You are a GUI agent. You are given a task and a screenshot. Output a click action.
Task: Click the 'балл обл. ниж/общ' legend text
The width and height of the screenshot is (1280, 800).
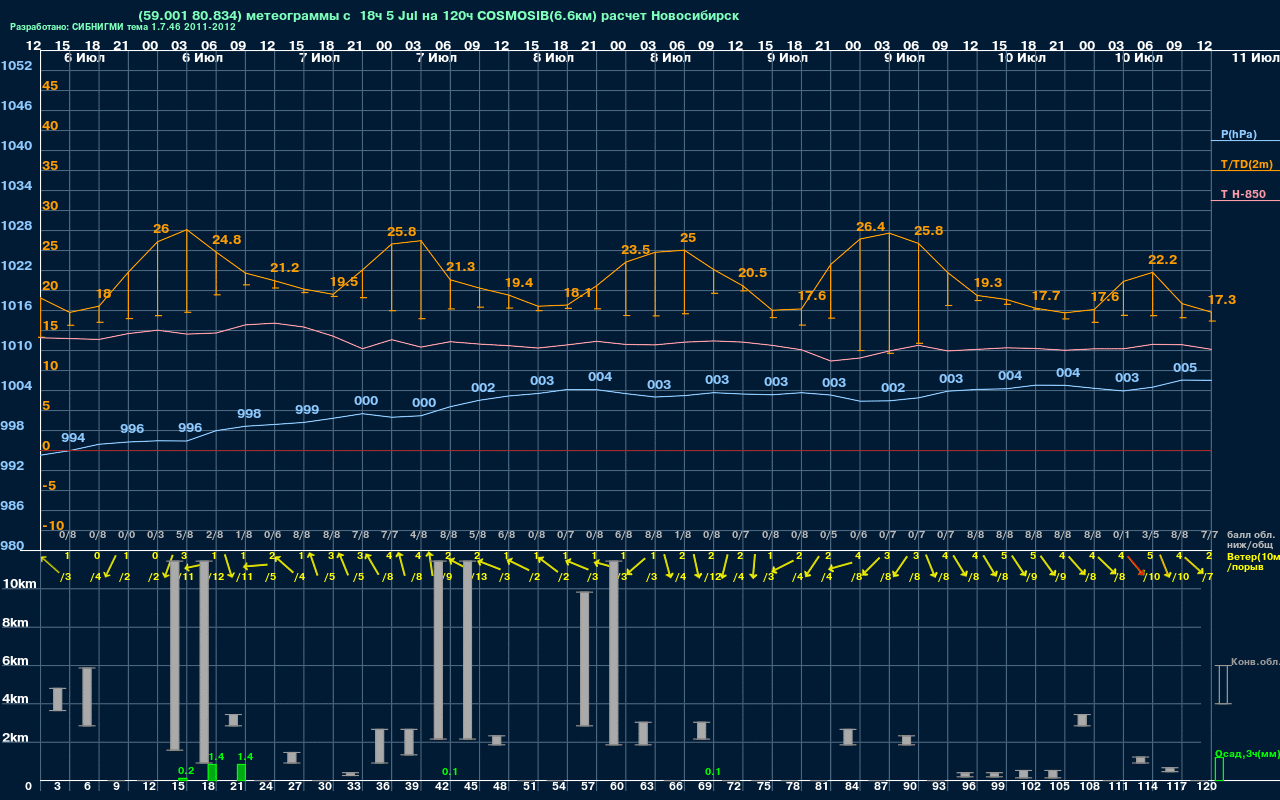[x=1249, y=540]
